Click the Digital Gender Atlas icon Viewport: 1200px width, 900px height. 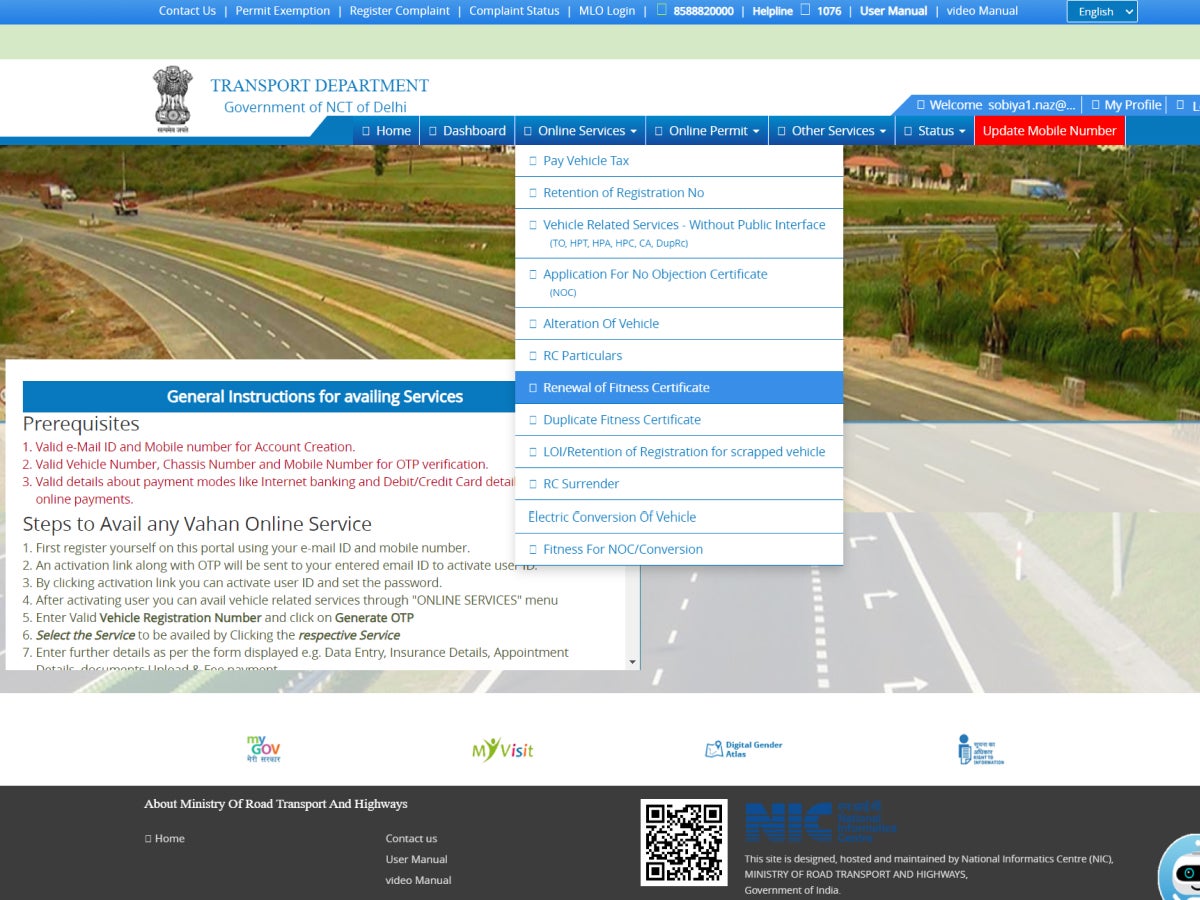click(743, 748)
